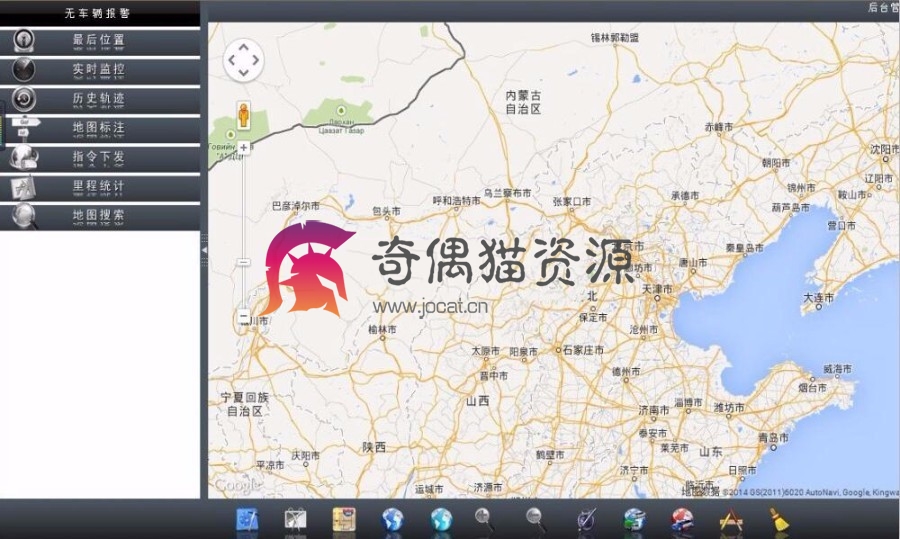This screenshot has width=900, height=539.
Task: Zoom out using the map minus button
Action: point(243,316)
